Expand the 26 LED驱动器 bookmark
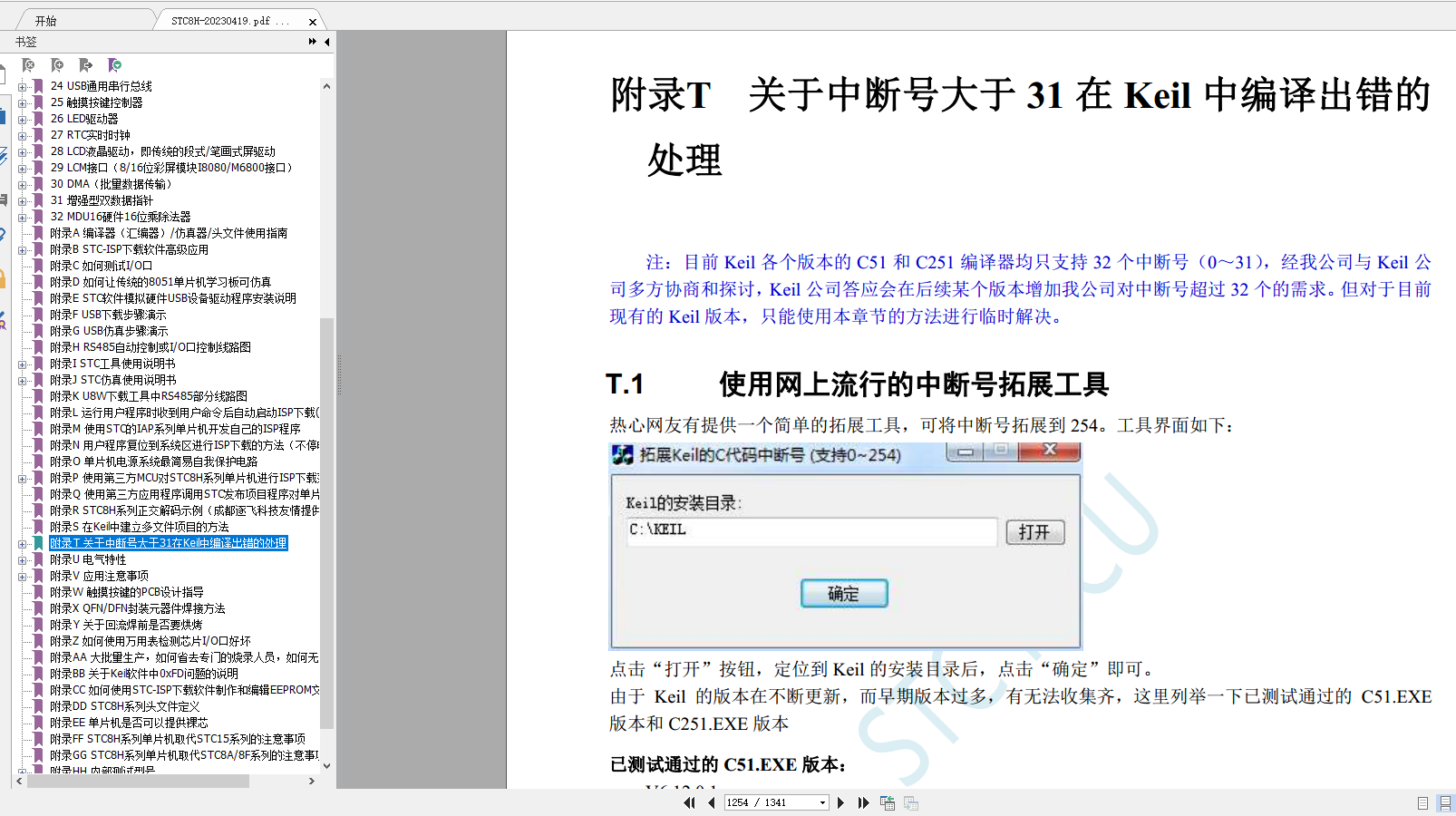Viewport: 1456px width, 816px height. (22, 120)
